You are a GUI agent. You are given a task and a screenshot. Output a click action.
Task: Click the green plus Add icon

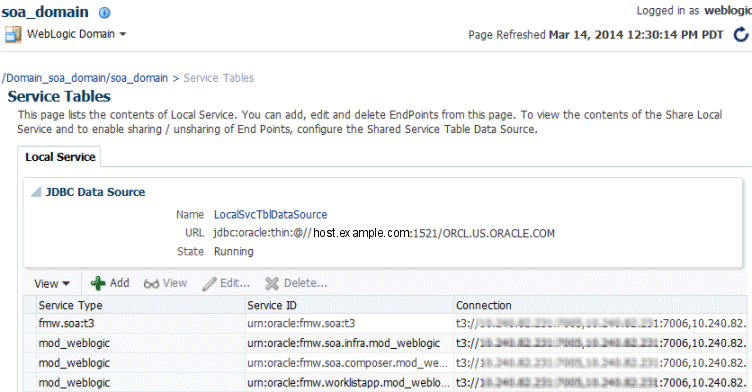(98, 284)
